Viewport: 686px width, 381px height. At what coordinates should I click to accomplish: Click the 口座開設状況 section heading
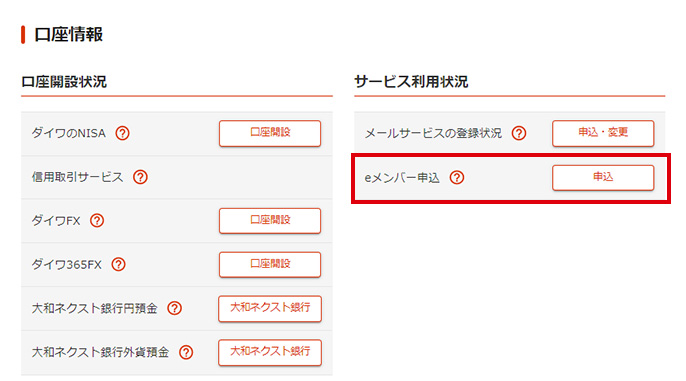pos(64,82)
